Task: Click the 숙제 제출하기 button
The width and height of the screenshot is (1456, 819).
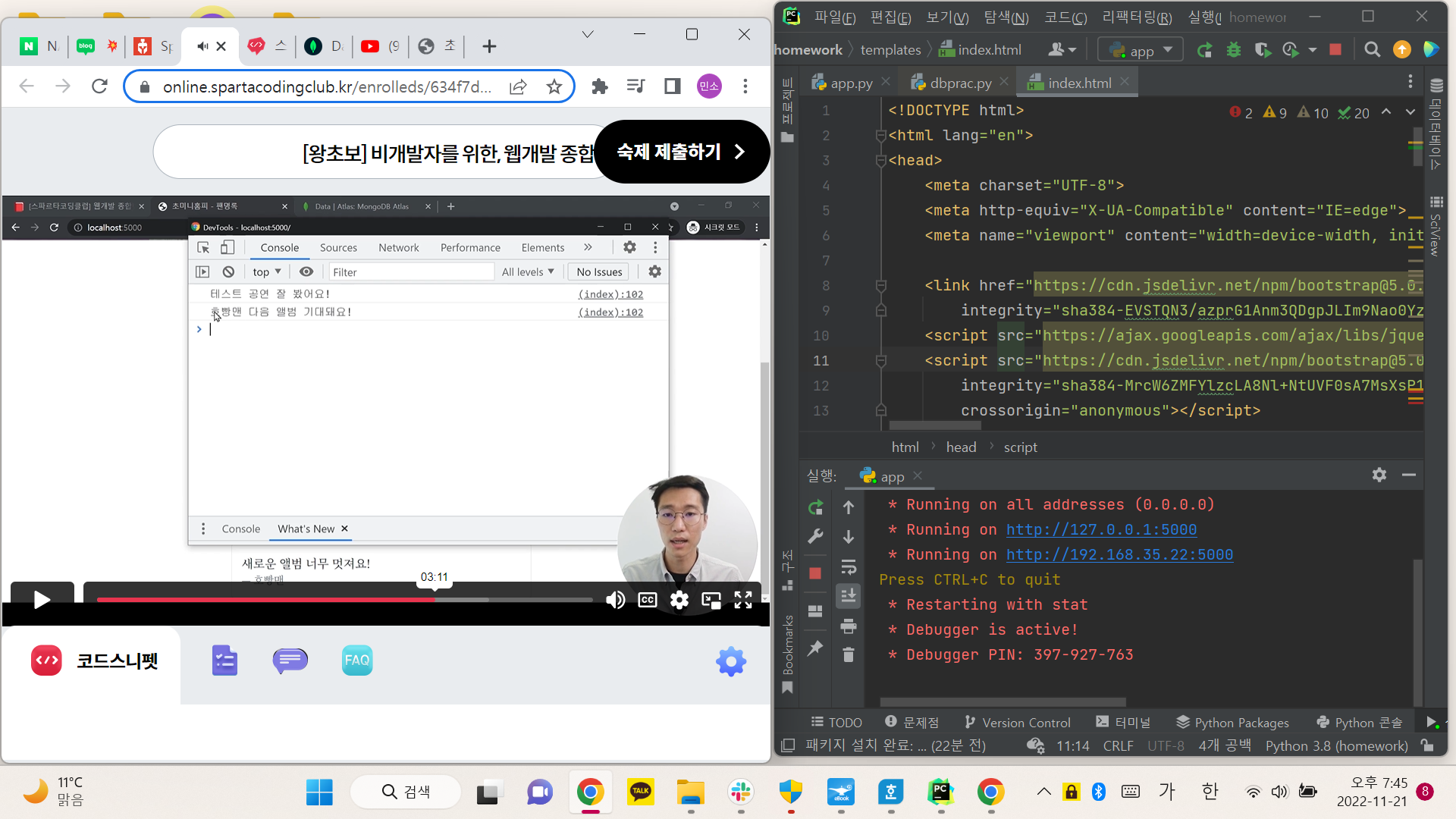Action: coord(682,152)
